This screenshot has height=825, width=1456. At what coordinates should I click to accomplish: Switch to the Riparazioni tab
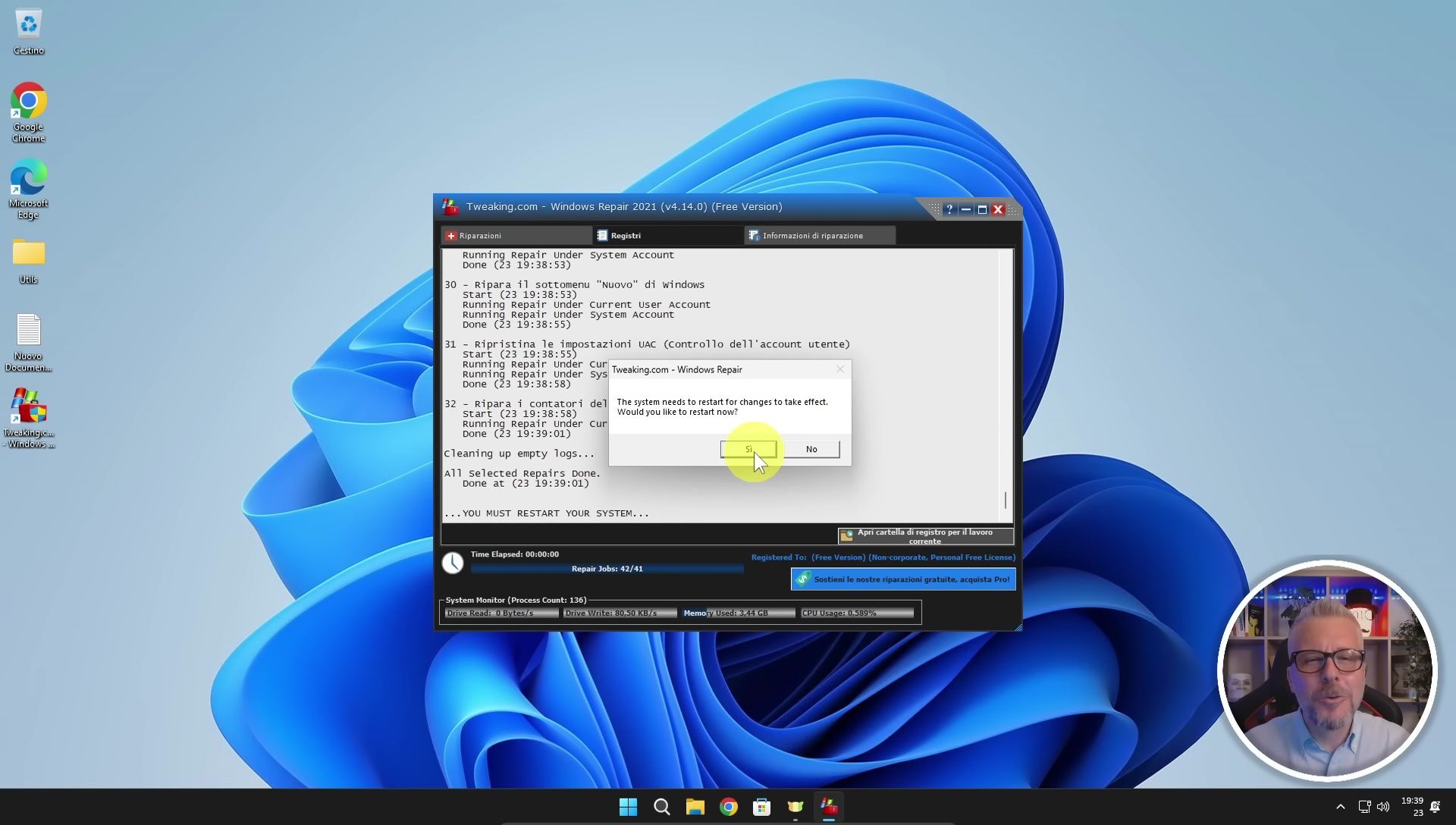[x=516, y=236]
